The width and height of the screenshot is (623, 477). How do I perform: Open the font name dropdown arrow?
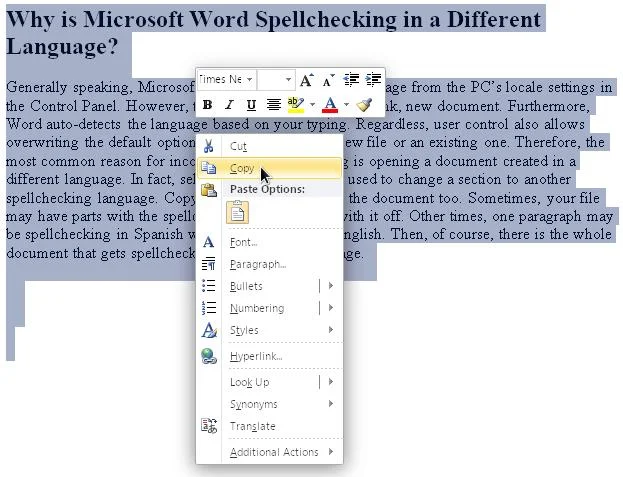click(250, 79)
